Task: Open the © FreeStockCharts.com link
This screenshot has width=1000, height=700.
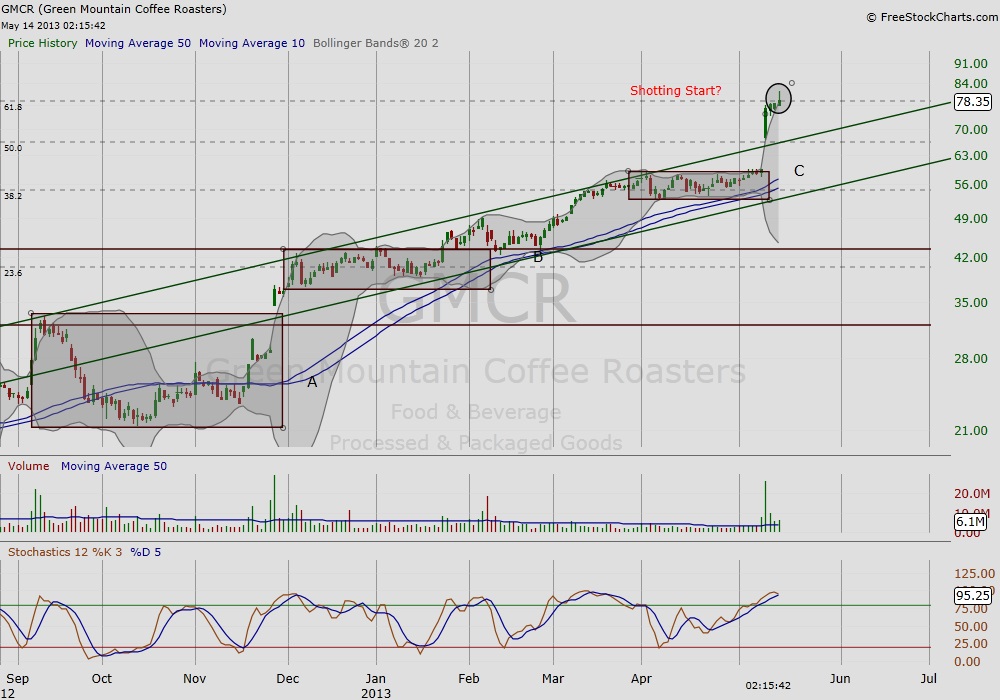Action: pyautogui.click(x=931, y=17)
